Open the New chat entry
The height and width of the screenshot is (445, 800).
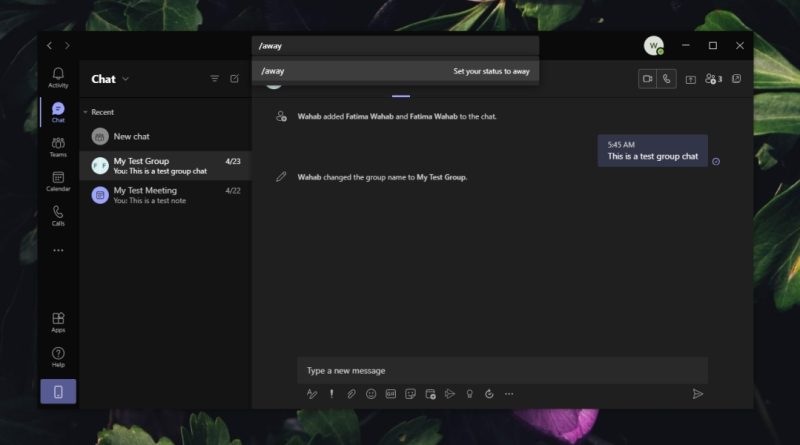(165, 136)
